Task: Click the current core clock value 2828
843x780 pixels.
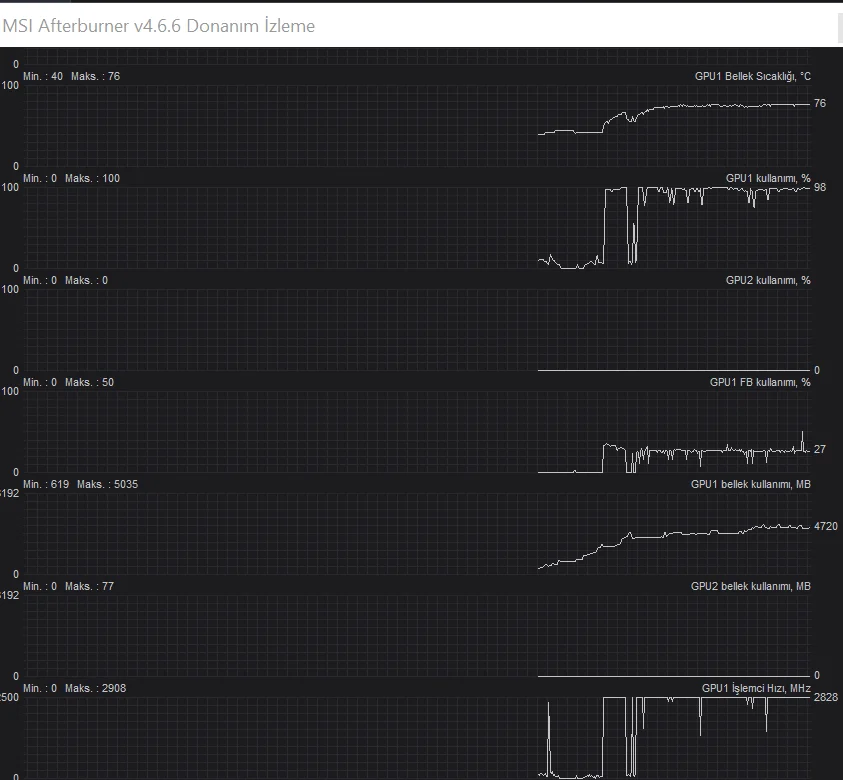Action: (x=826, y=697)
